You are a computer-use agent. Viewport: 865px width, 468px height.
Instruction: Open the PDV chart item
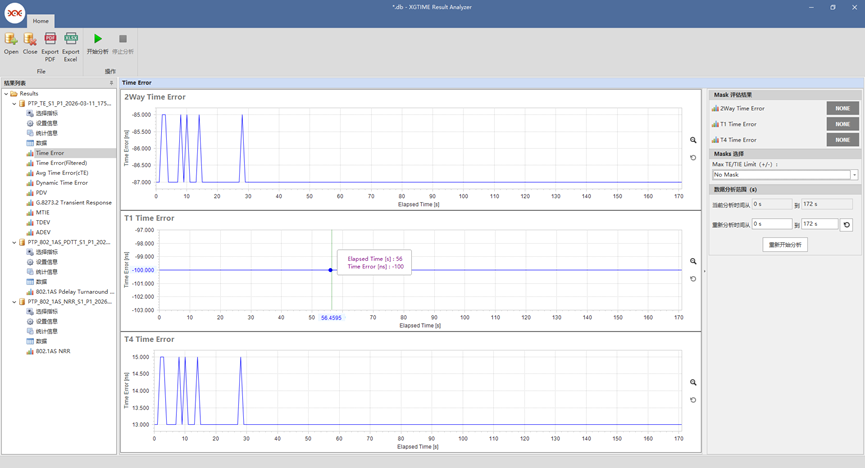41,193
